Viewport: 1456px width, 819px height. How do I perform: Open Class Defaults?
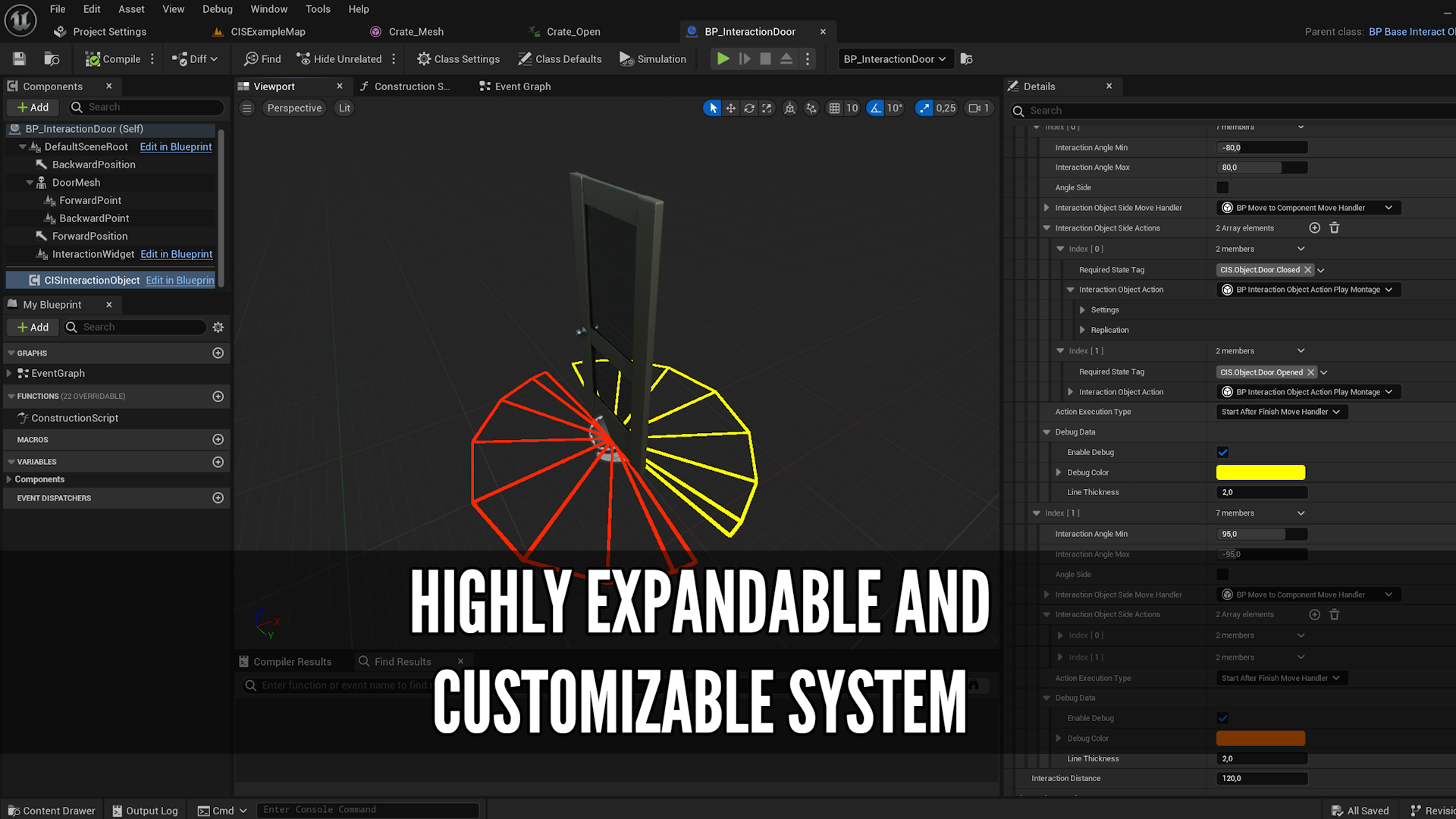[560, 59]
